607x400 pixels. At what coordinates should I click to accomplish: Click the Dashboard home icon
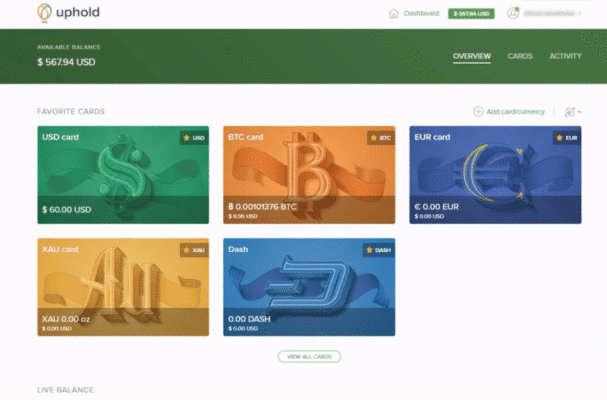coord(393,14)
